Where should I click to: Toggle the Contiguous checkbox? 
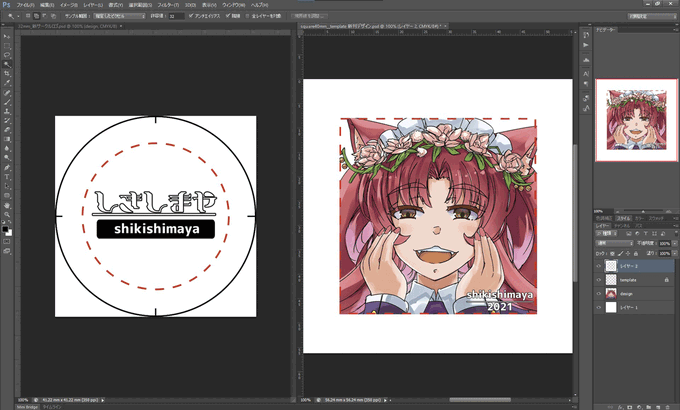[228, 16]
